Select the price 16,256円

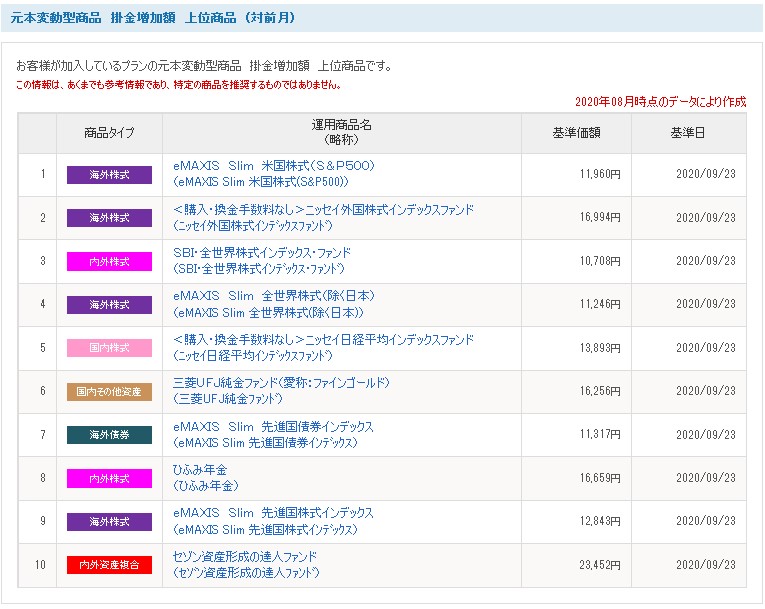pos(600,391)
